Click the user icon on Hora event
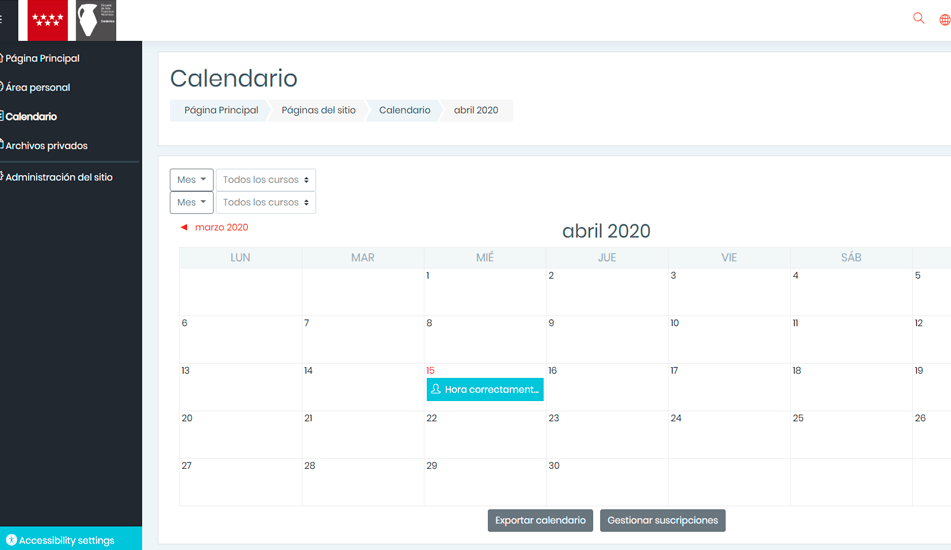951x550 pixels. (435, 389)
